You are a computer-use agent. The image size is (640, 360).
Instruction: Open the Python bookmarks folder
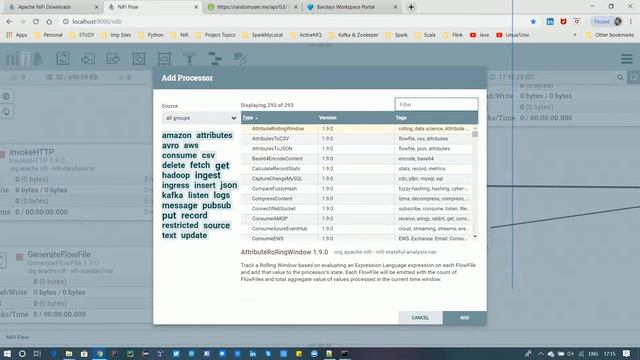pos(151,35)
